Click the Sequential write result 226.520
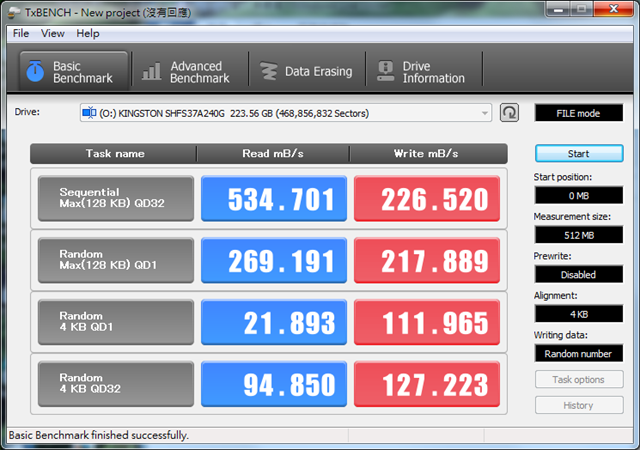 (427, 198)
